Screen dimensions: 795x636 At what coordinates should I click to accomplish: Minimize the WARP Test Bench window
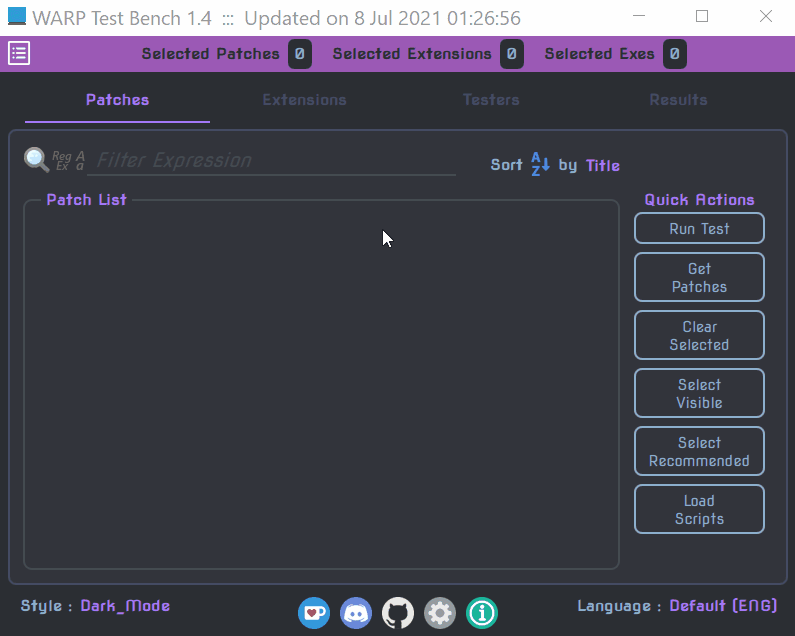639,16
